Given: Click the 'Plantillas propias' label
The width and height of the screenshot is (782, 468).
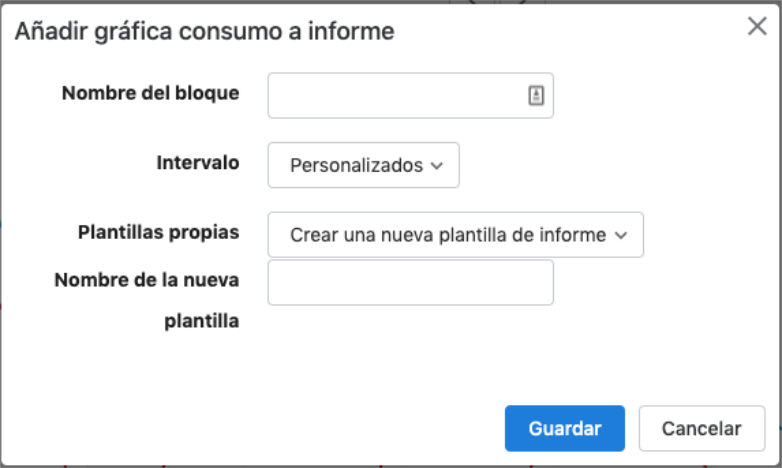Looking at the screenshot, I should point(159,233).
